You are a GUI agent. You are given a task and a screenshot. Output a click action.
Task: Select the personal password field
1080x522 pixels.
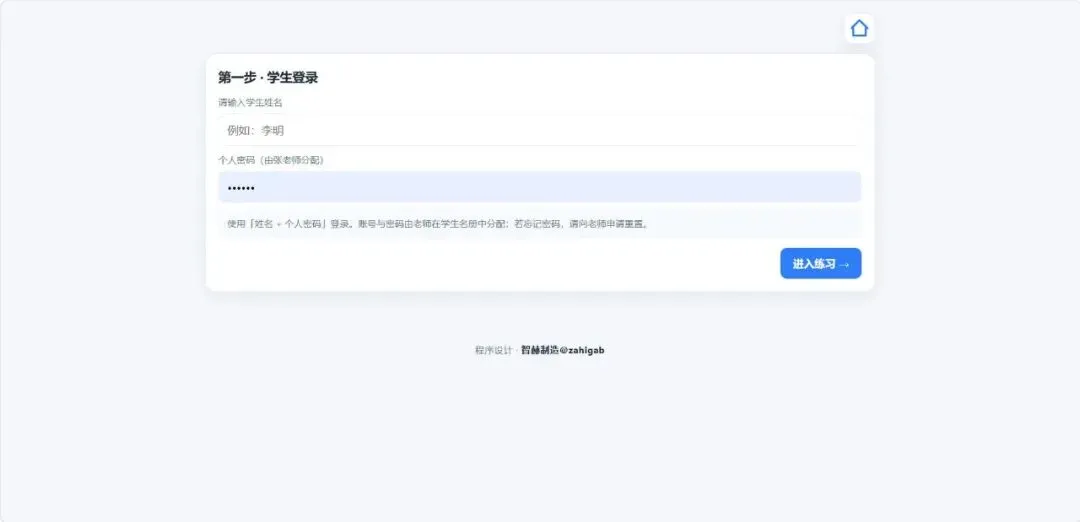coord(539,187)
